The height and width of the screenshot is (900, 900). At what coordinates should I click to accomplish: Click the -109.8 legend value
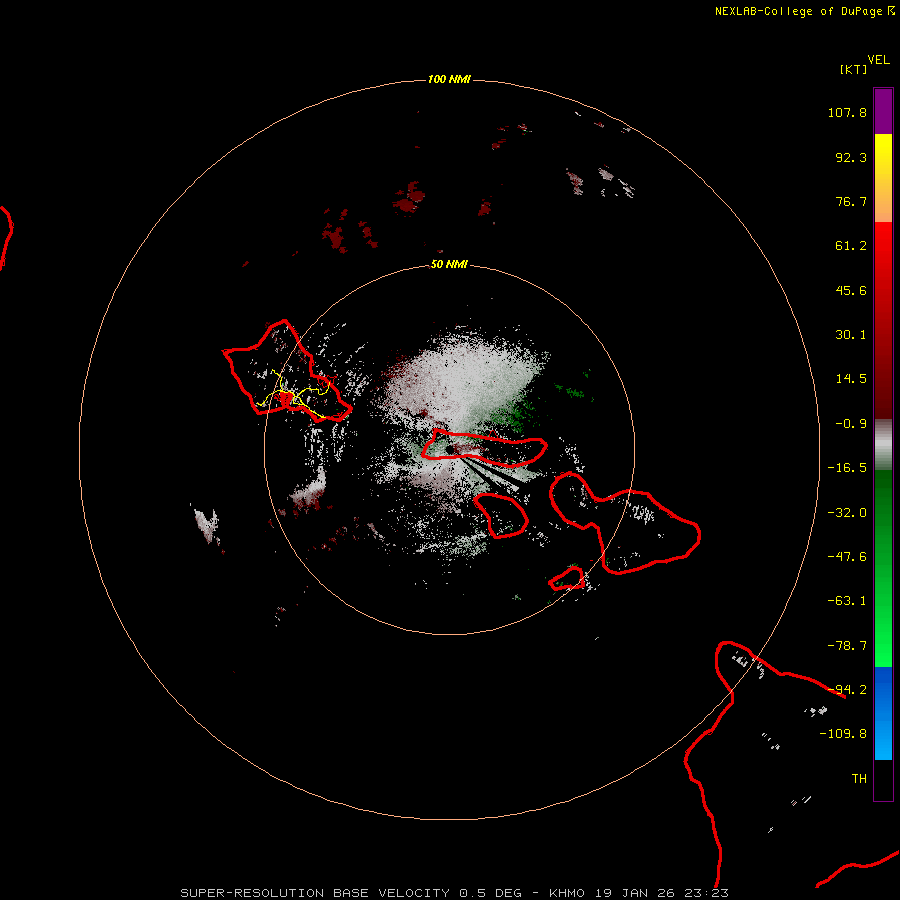[843, 734]
